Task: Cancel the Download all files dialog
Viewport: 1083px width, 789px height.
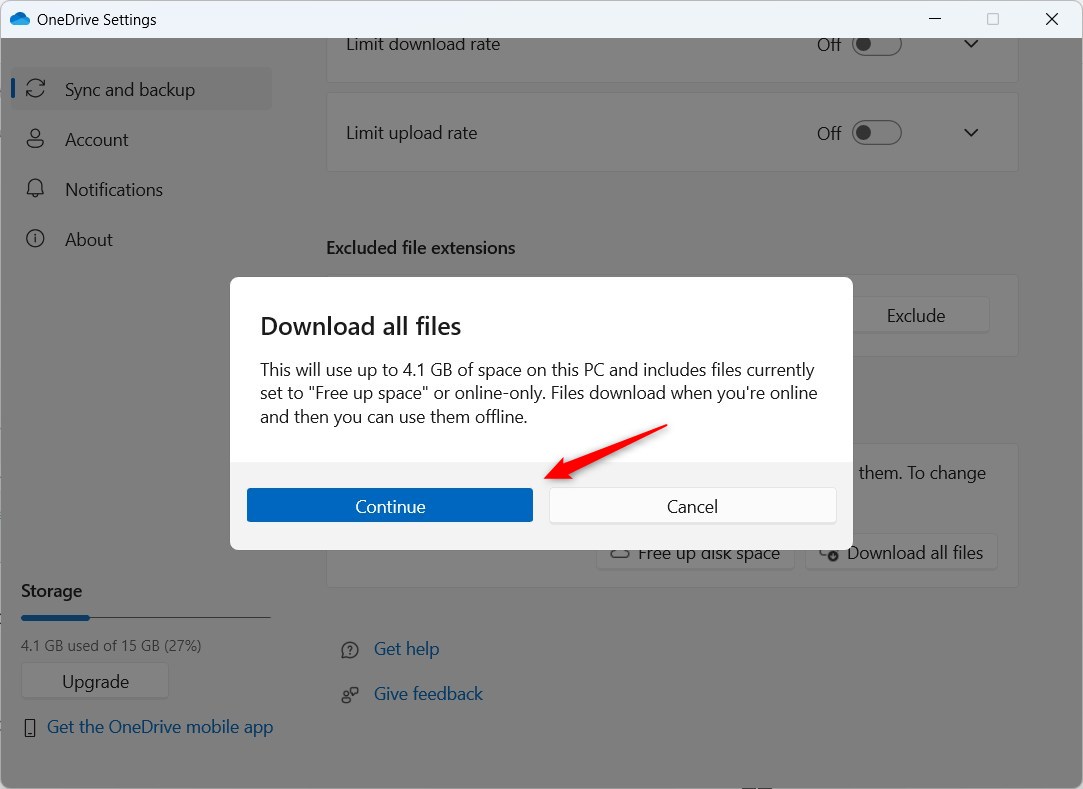Action: coord(692,505)
